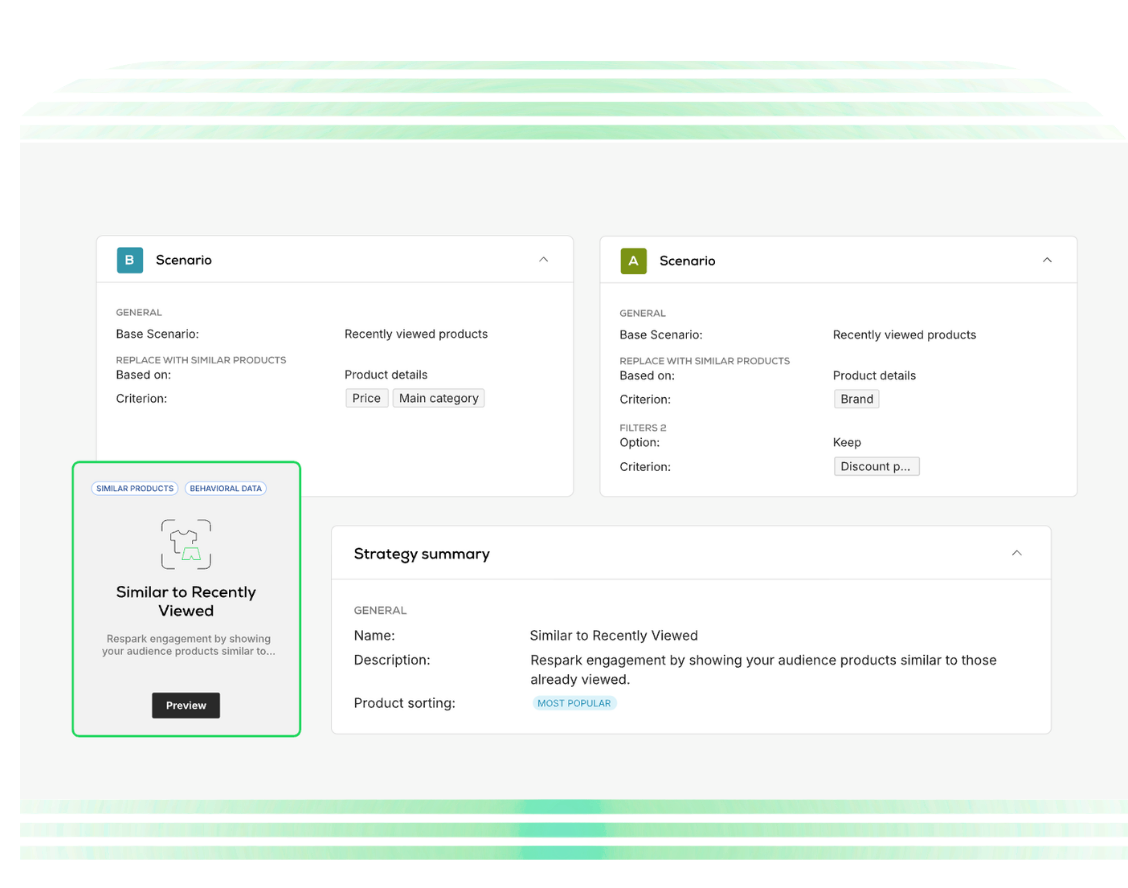The width and height of the screenshot is (1128, 888).
Task: Click the truncated card description text
Action: pos(188,645)
